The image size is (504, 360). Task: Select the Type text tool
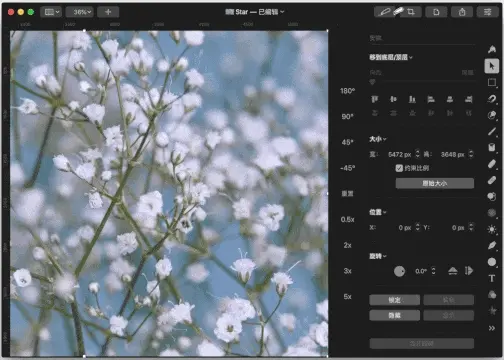tap(492, 278)
